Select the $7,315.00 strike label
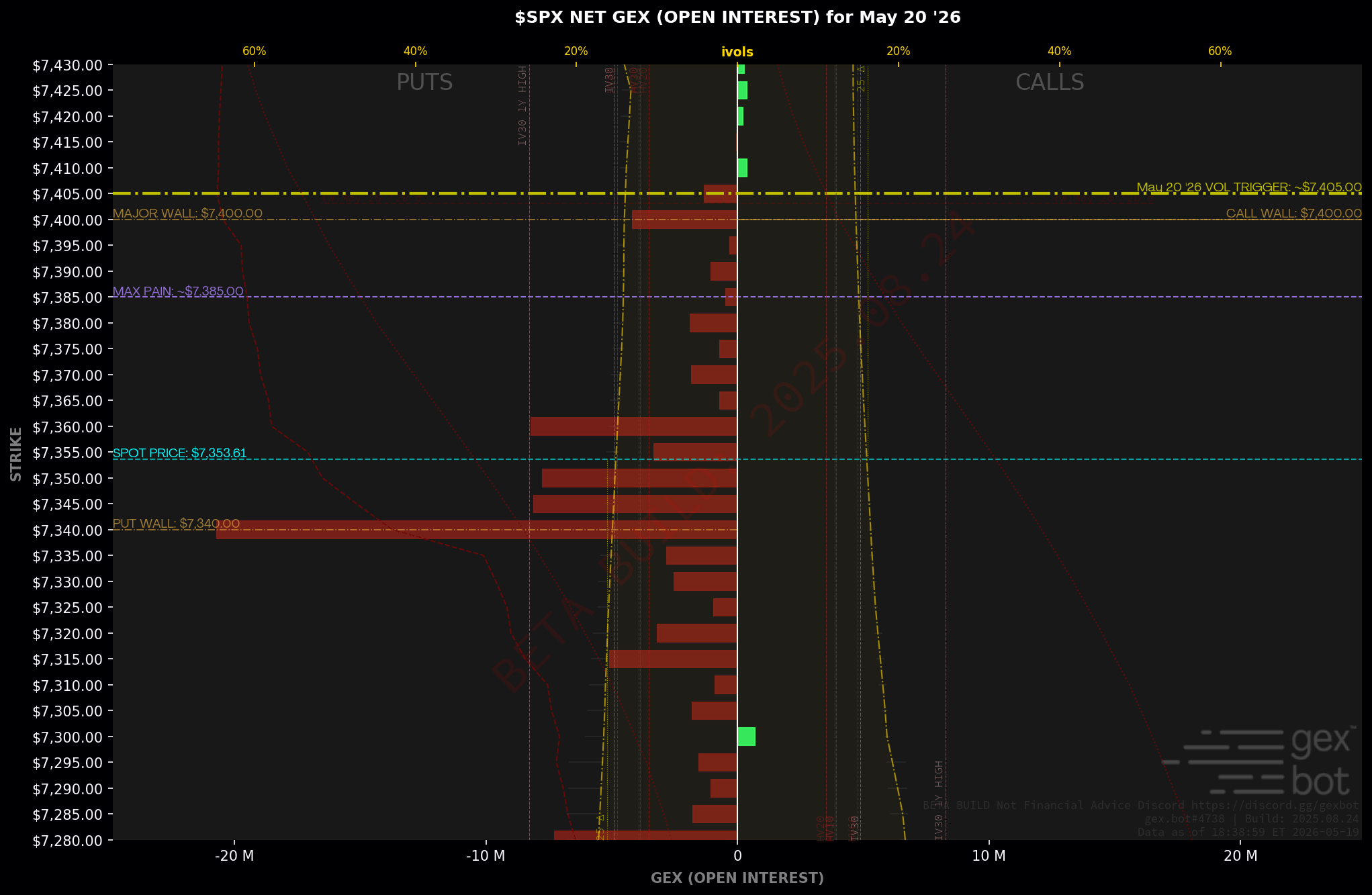Screen dimensions: 1372x895 coord(67,659)
